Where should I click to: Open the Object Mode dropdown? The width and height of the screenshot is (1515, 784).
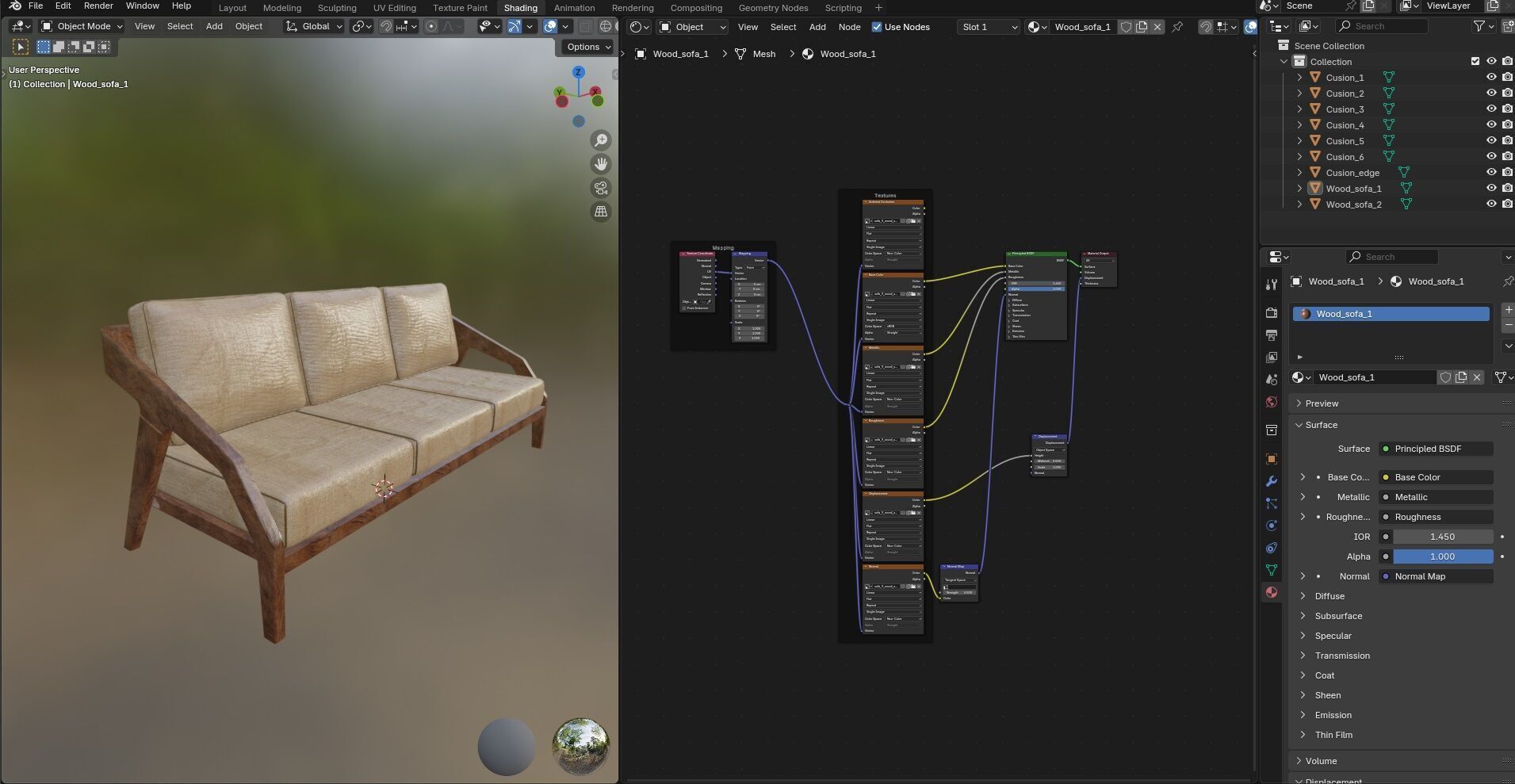pyautogui.click(x=82, y=26)
